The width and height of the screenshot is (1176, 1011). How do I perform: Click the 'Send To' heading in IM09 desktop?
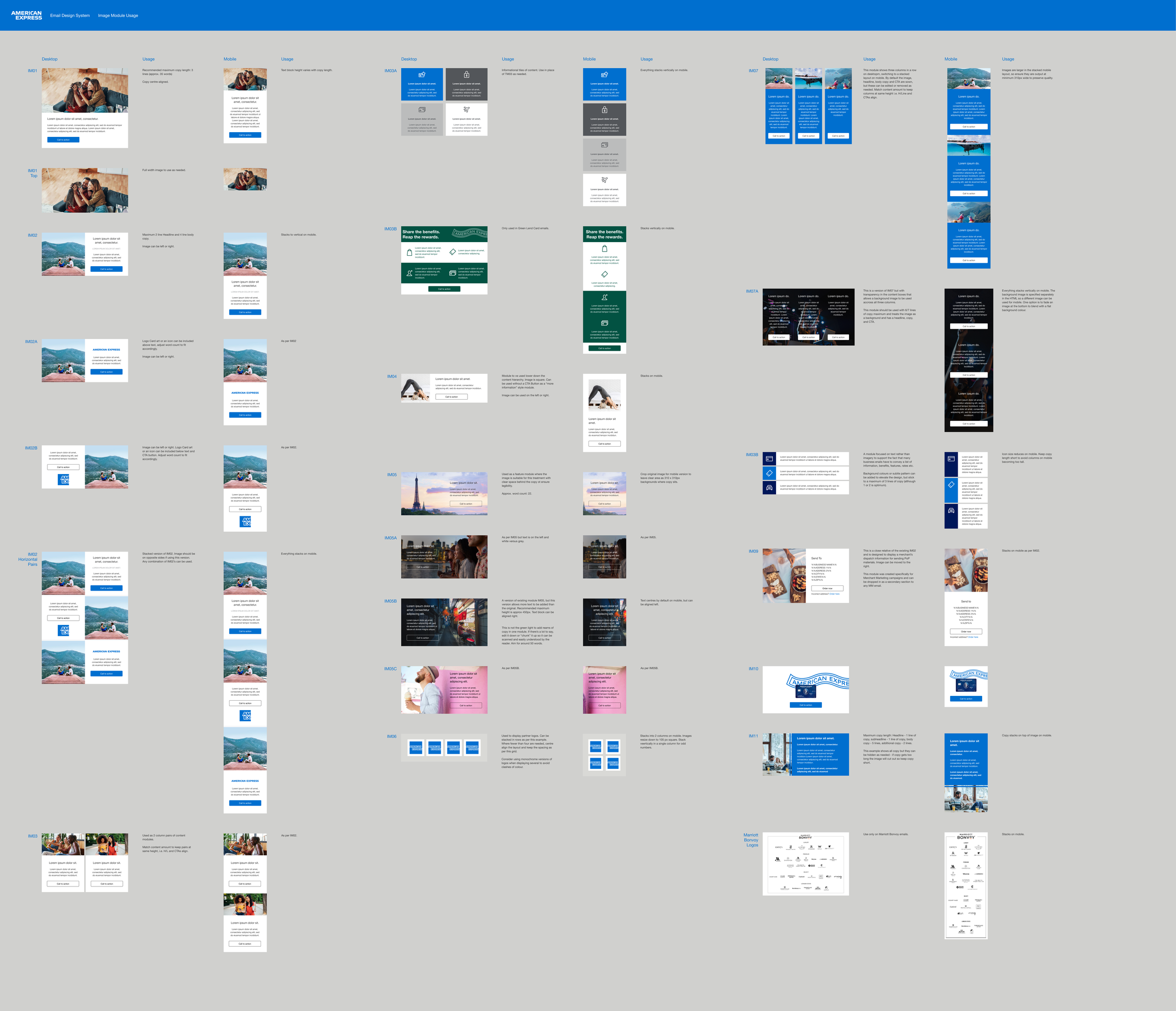816,558
